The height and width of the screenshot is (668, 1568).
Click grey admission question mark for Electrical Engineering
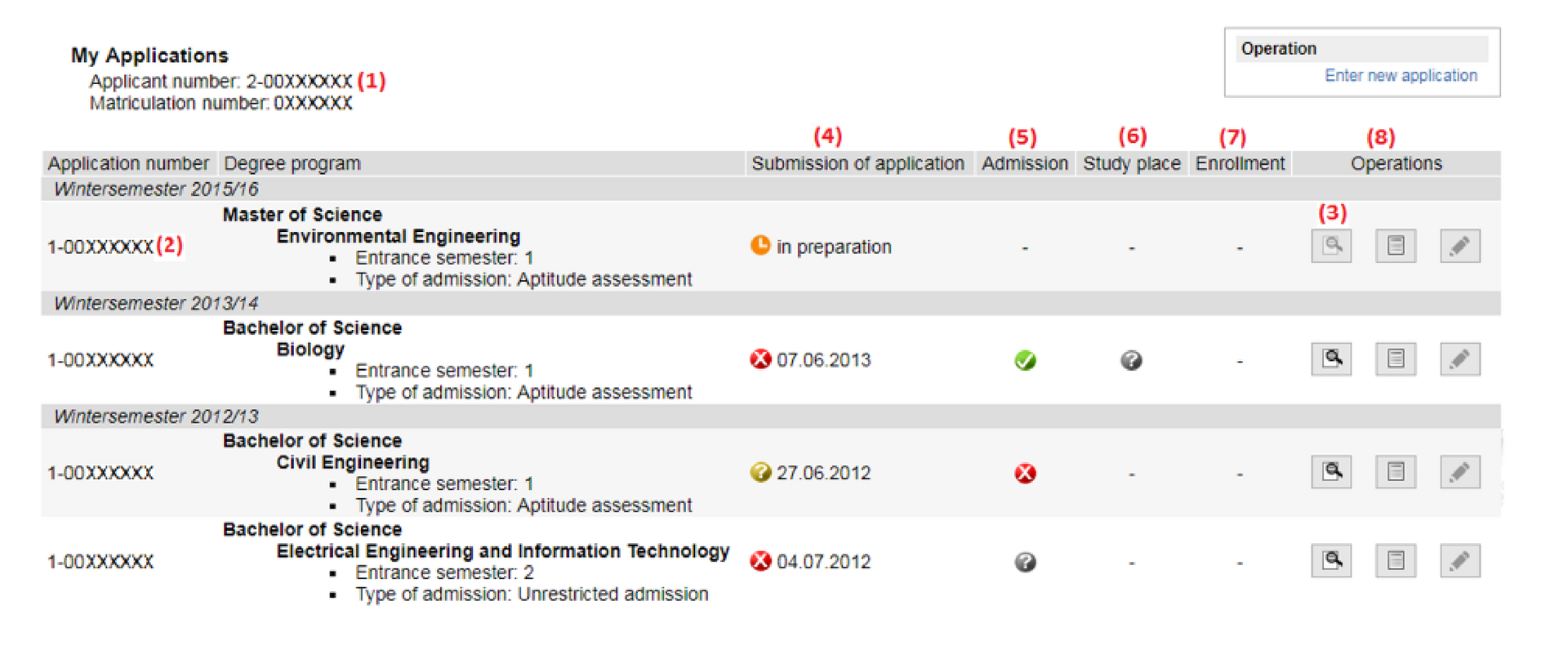[1025, 562]
